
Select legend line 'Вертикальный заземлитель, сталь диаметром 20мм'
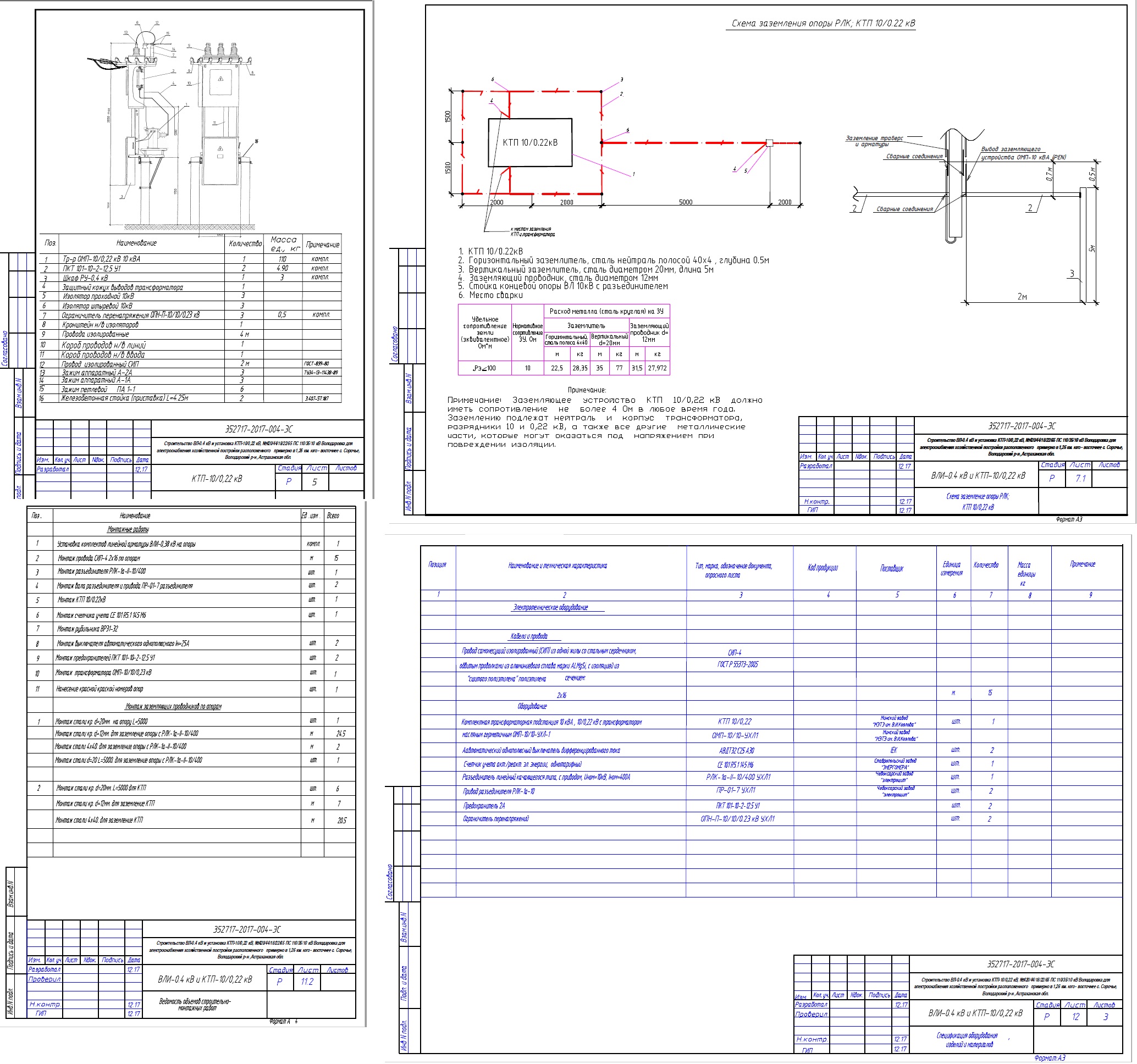tap(586, 269)
